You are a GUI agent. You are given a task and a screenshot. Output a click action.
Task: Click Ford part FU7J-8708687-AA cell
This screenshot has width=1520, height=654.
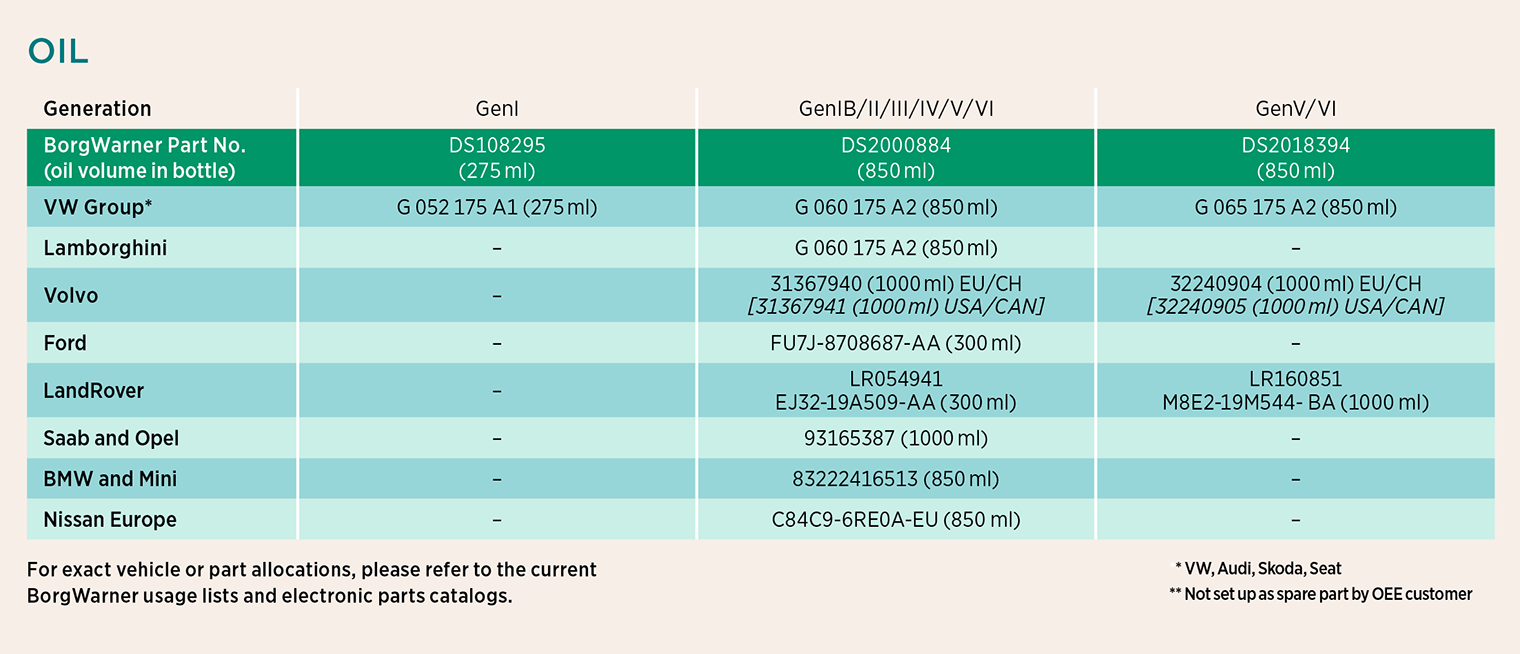click(x=896, y=343)
